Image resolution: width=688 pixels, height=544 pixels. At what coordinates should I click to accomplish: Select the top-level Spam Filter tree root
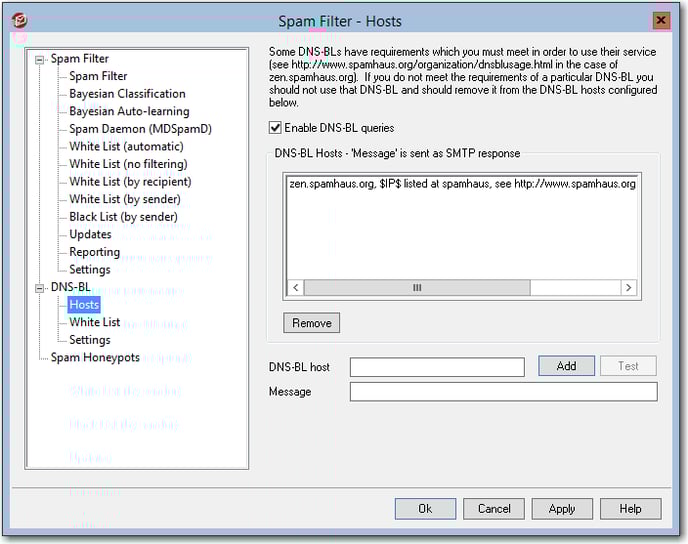79,59
